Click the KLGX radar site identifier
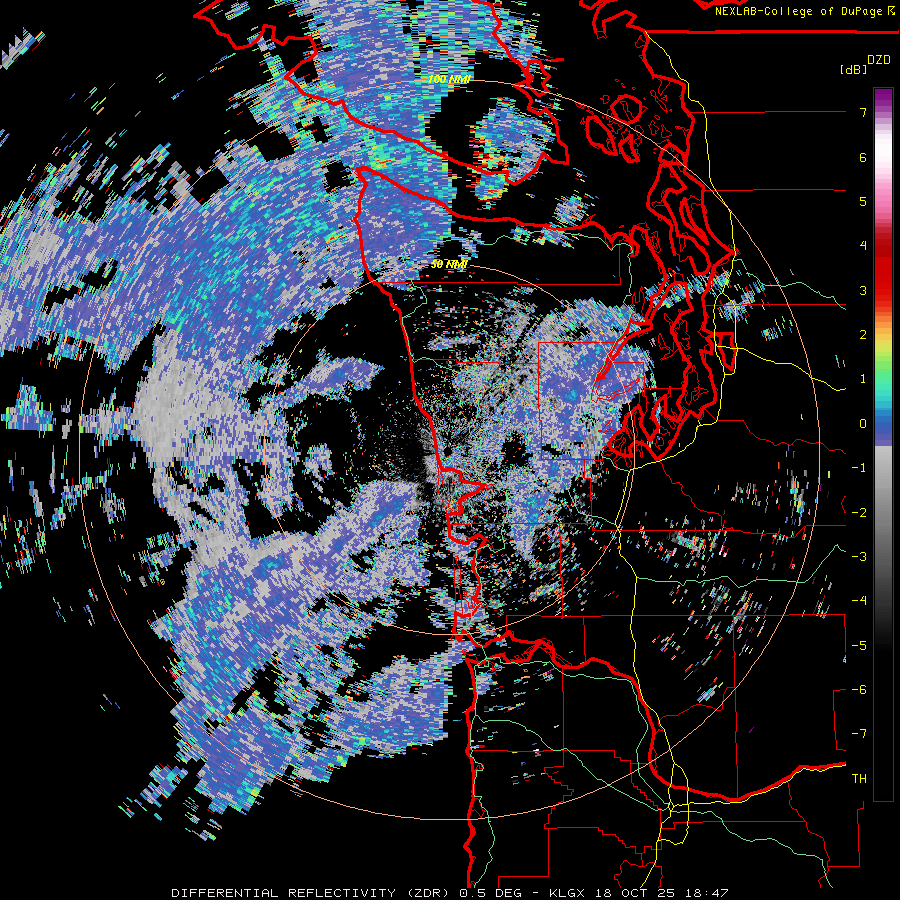 click(567, 893)
